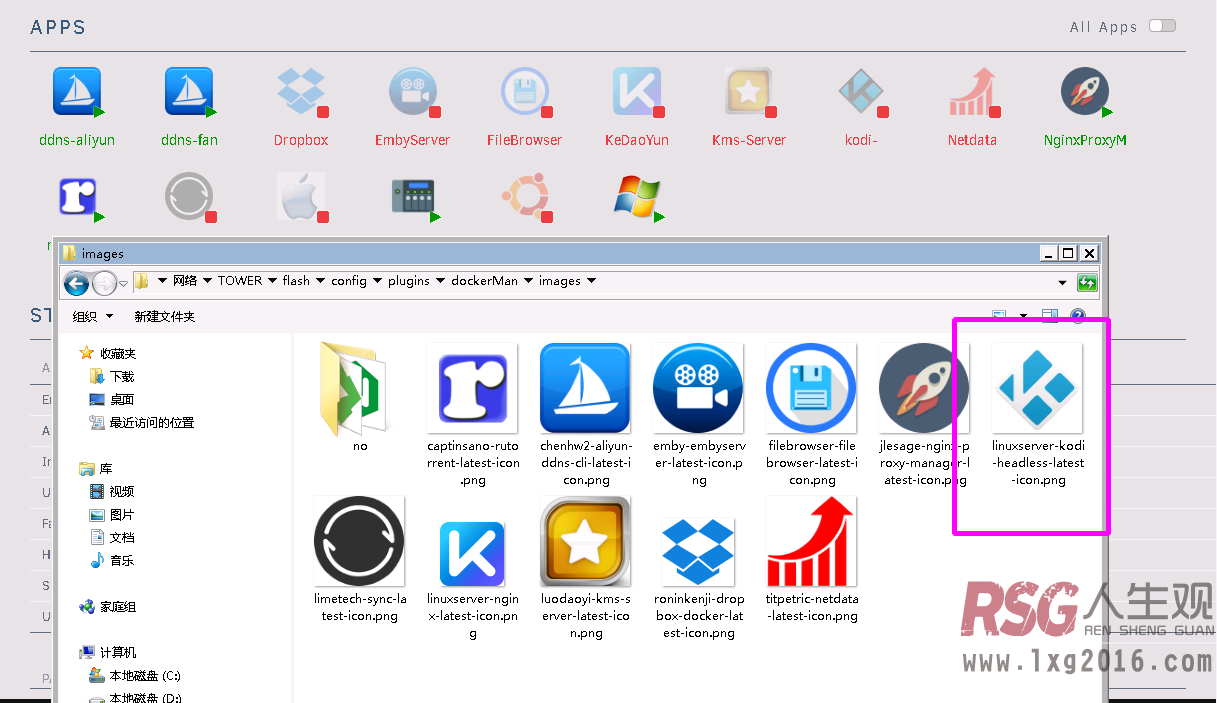Open the recent locations arrow beside forward button
This screenshot has width=1217, height=703.
(x=123, y=285)
